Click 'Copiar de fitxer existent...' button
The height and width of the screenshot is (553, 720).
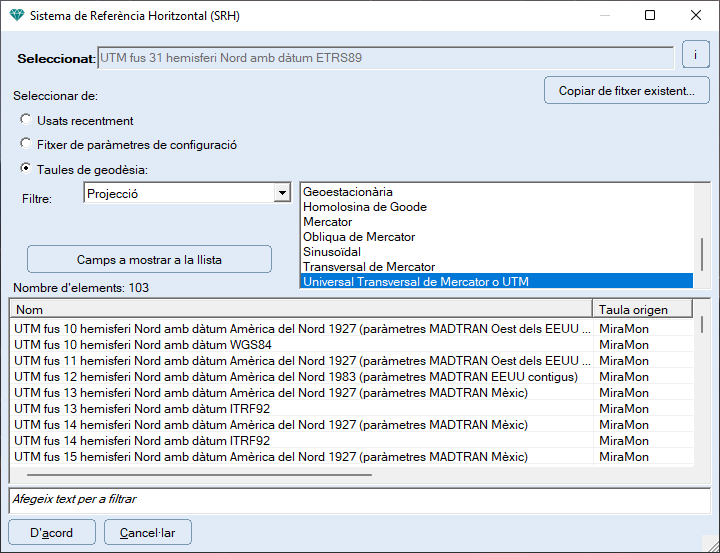tap(626, 90)
